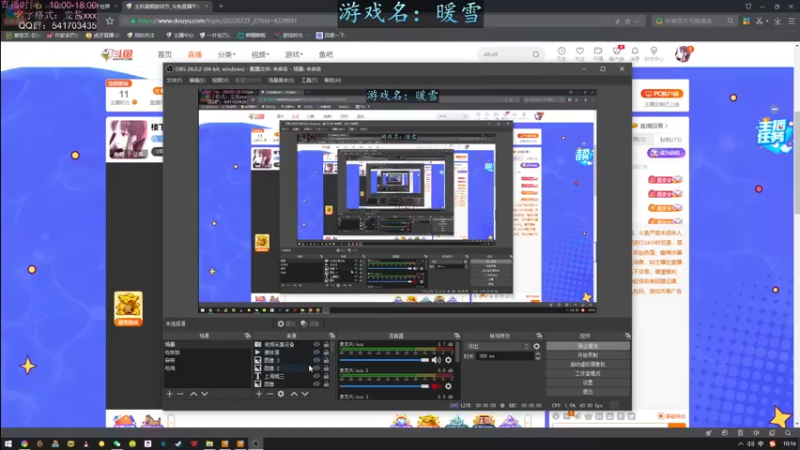Open OBS 设置 button in Controls
Viewport: 800px width, 450px height.
pyautogui.click(x=588, y=383)
